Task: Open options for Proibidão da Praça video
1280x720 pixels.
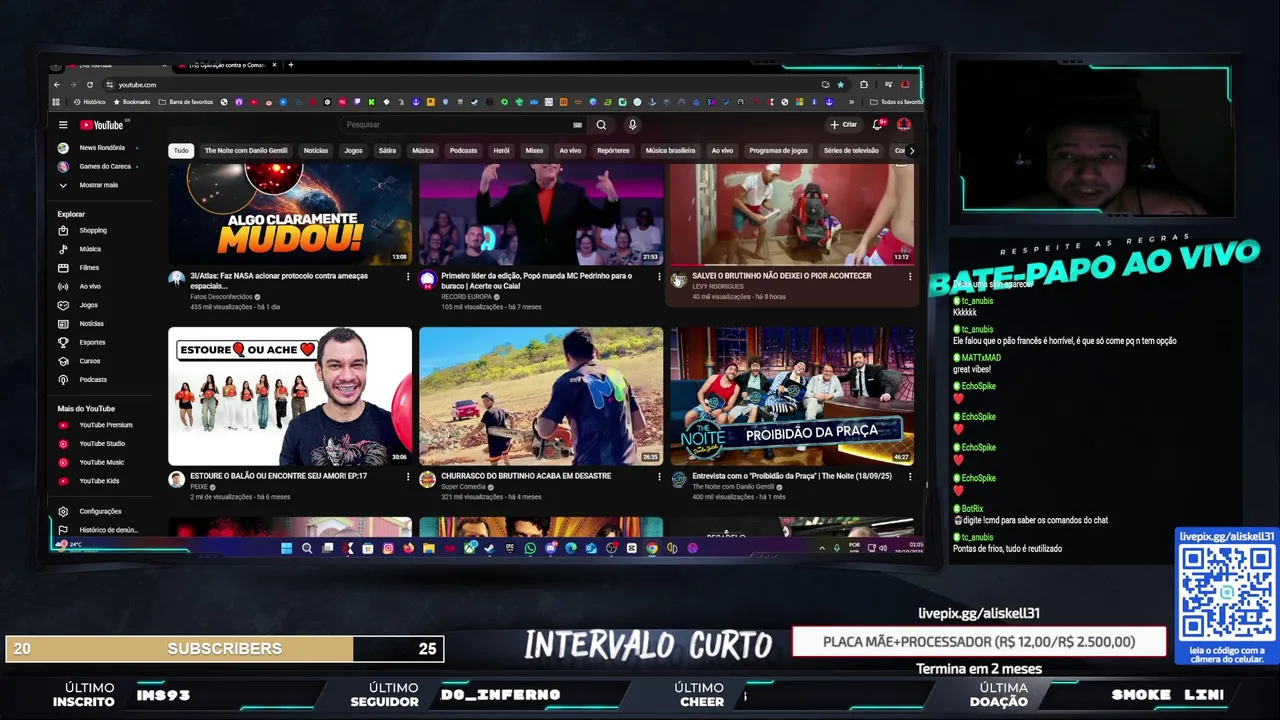Action: click(x=910, y=477)
